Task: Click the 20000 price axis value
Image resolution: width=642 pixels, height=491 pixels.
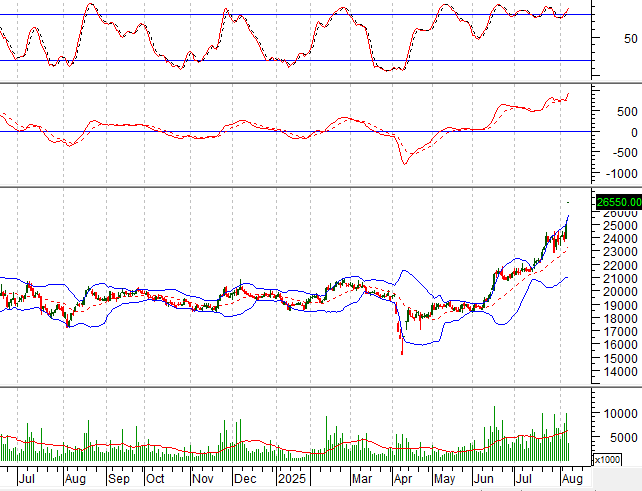Action: point(620,292)
